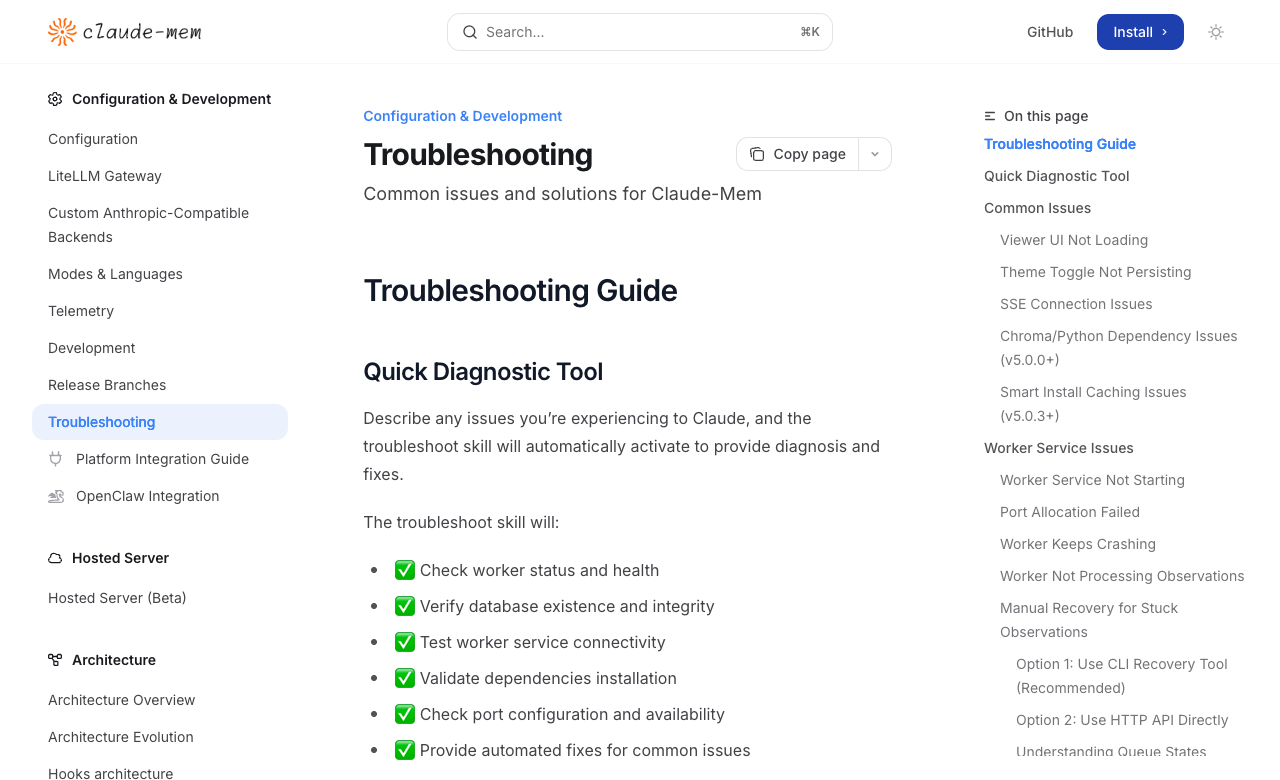The image size is (1280, 780).
Task: Jump to Port Allocation Failed
Action: pos(1070,512)
